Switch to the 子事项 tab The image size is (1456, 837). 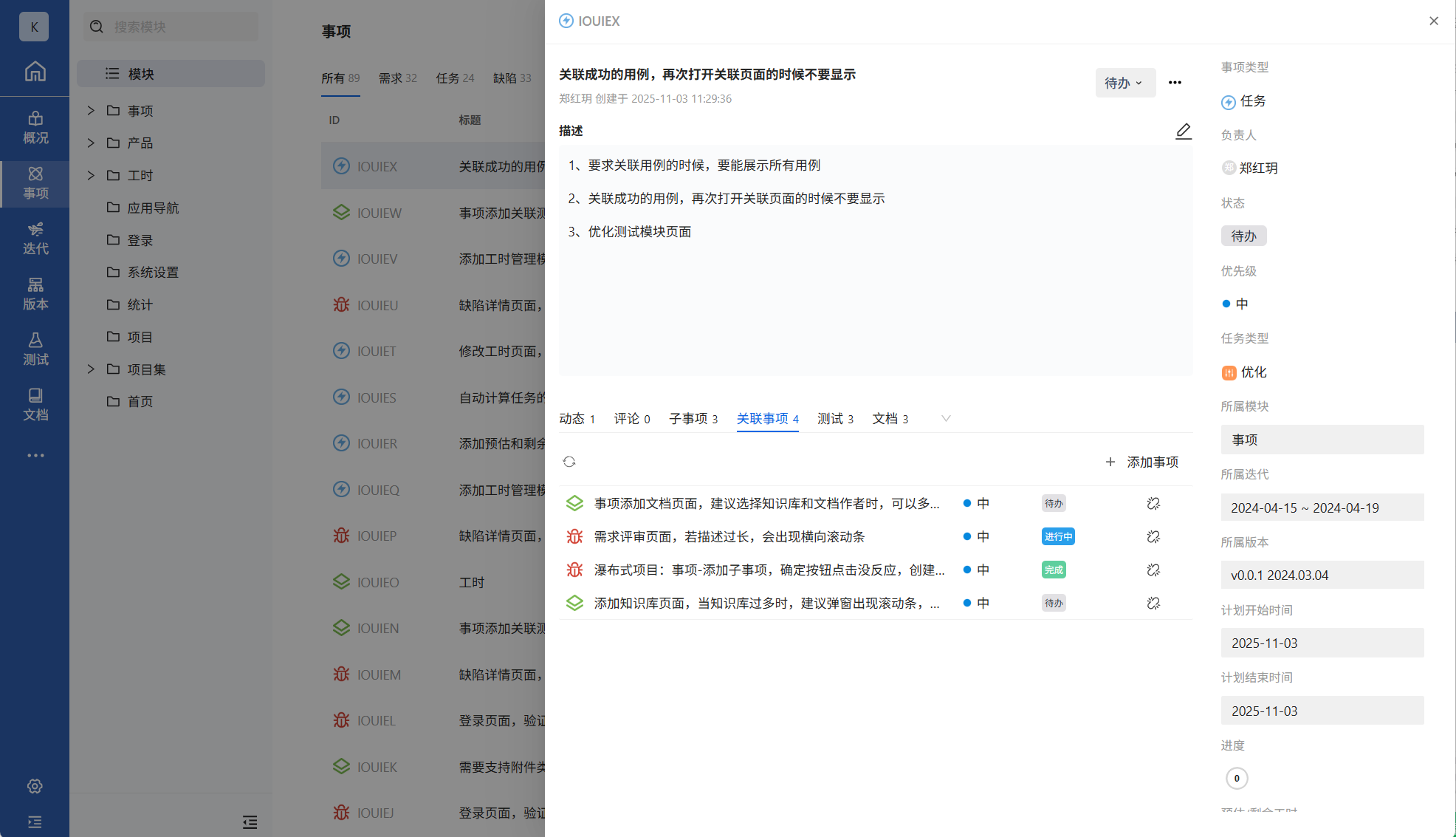[x=693, y=419]
